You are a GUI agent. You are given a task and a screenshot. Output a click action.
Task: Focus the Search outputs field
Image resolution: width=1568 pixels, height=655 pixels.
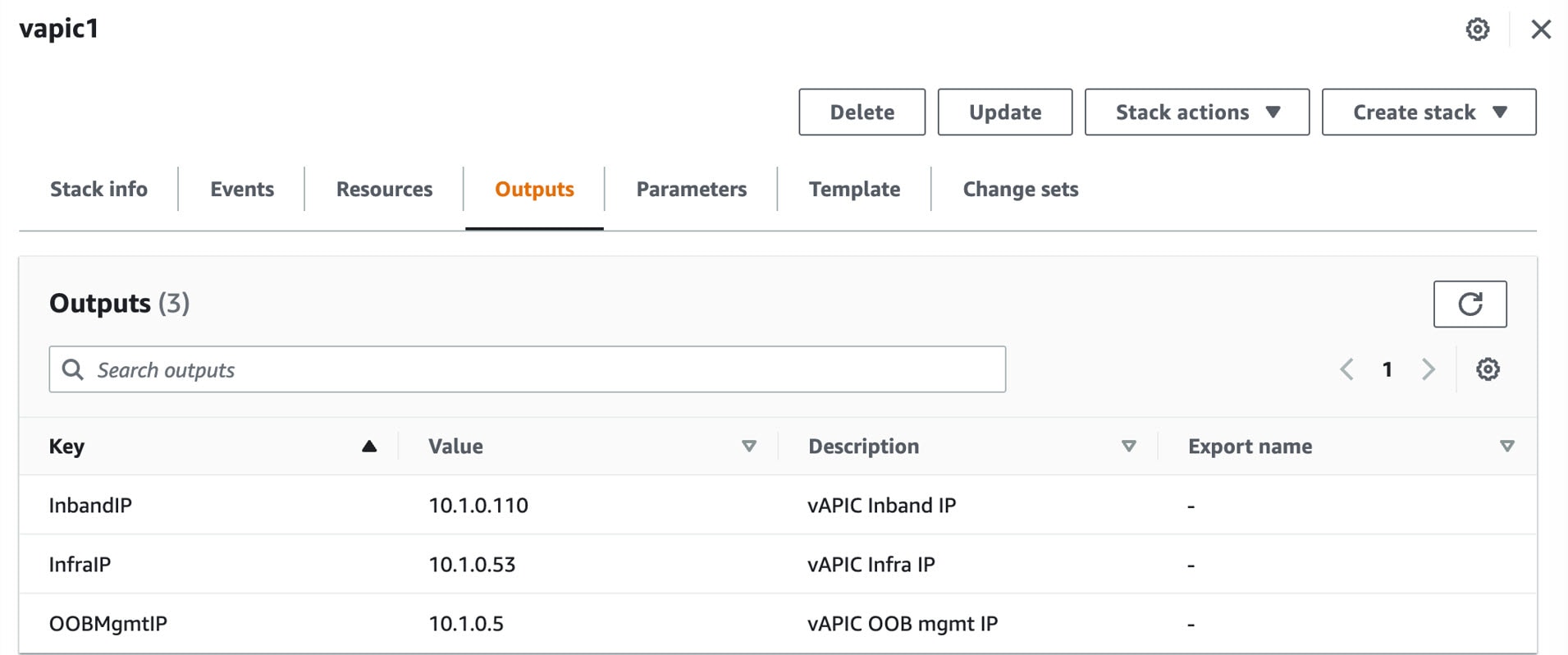pyautogui.click(x=527, y=369)
